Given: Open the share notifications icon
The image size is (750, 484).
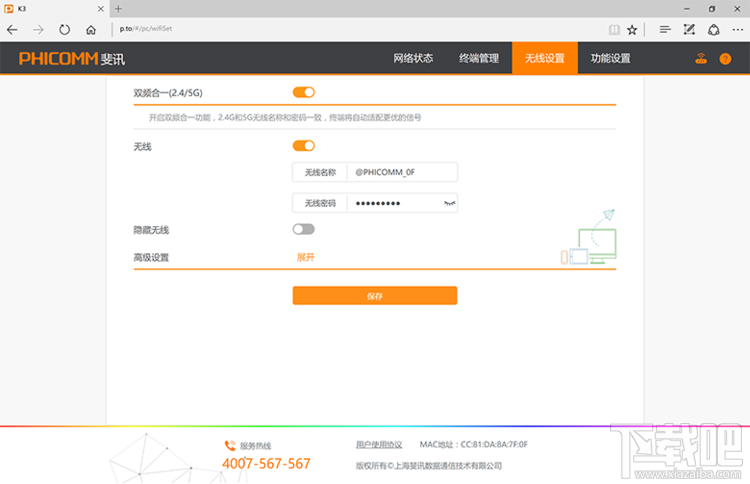Looking at the screenshot, I should [714, 30].
